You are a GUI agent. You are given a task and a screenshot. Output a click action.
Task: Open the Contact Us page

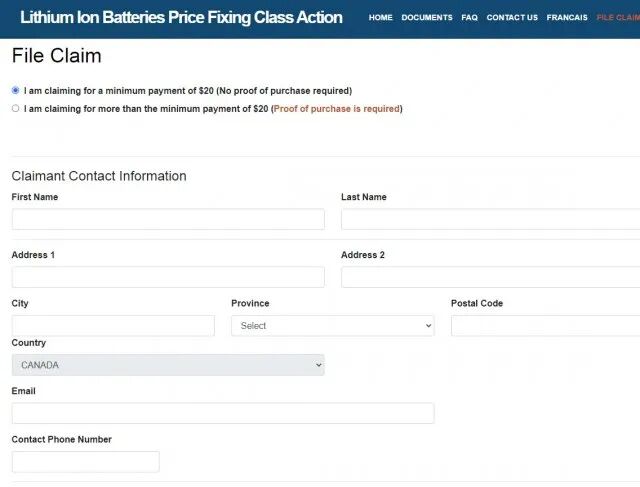(512, 18)
